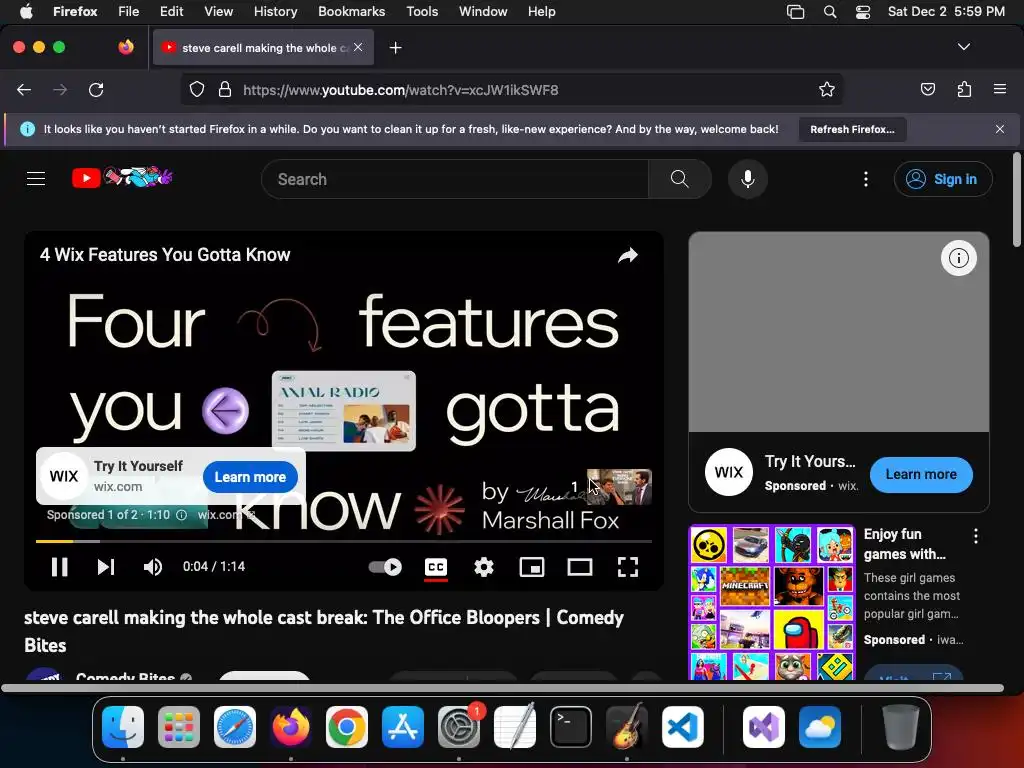
Task: Search with your voice microphone button
Action: pos(748,179)
